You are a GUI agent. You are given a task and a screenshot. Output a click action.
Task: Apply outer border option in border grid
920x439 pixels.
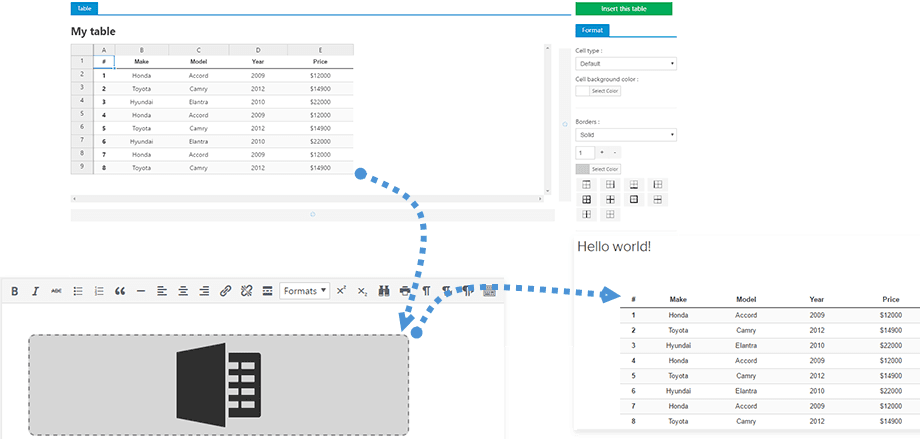(633, 200)
